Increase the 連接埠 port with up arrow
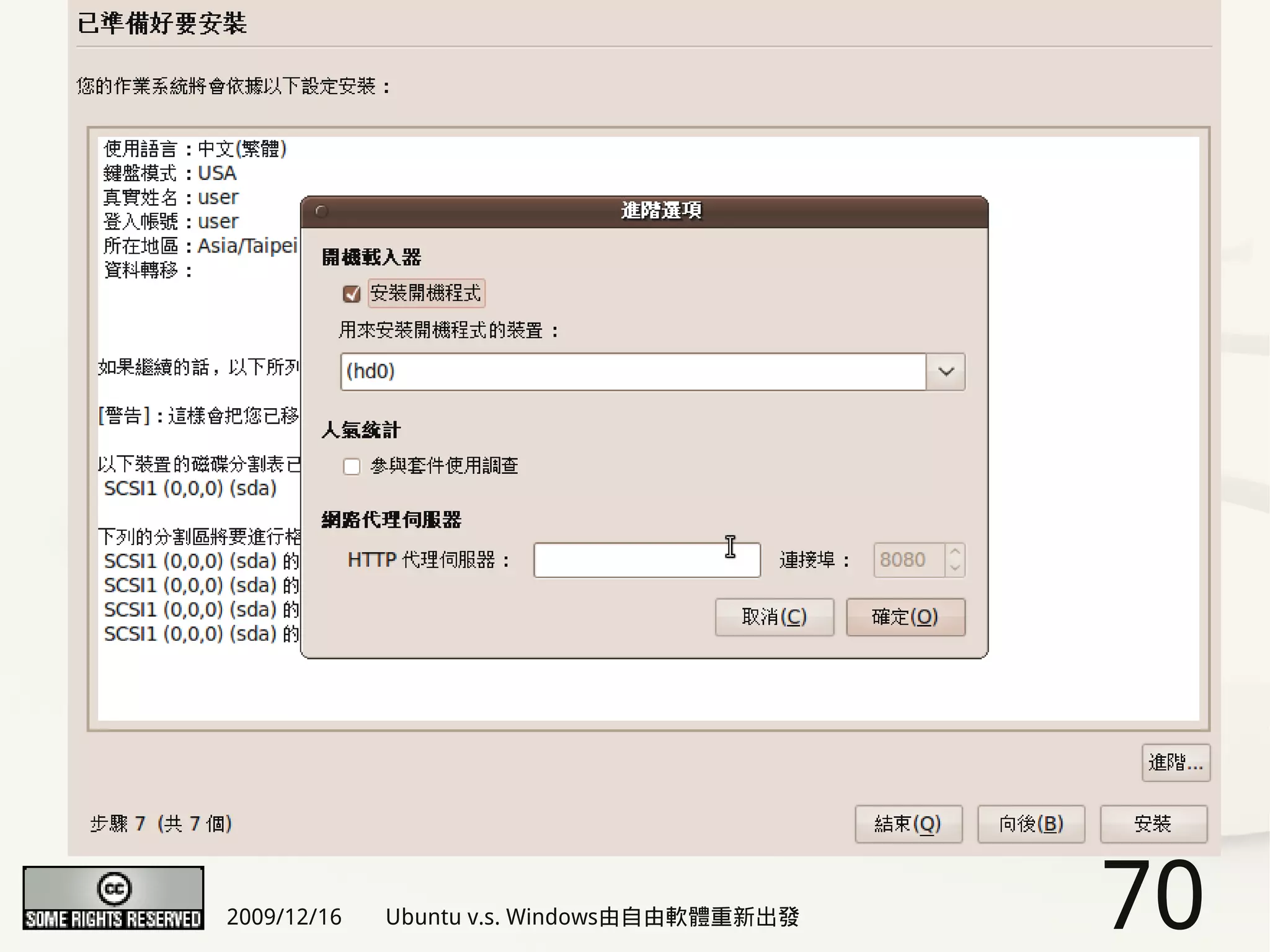 [x=955, y=551]
